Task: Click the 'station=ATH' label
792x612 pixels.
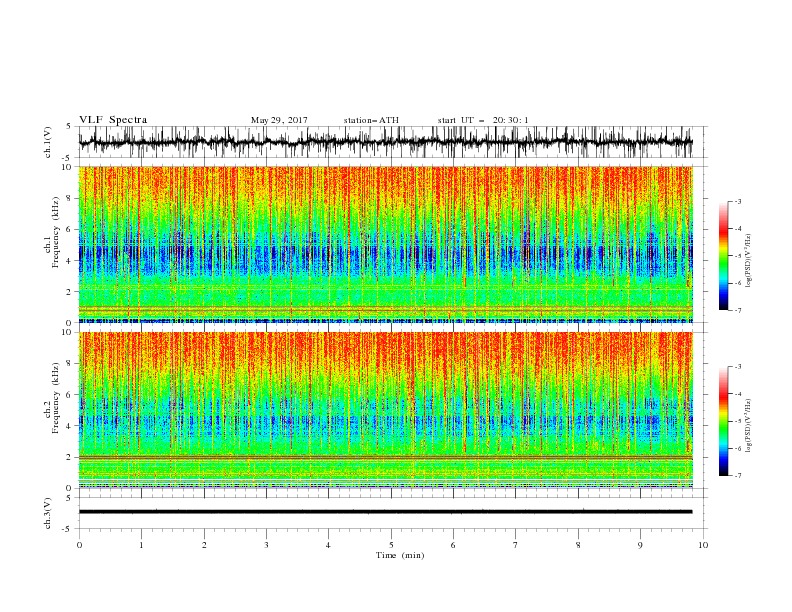Action: coord(371,120)
